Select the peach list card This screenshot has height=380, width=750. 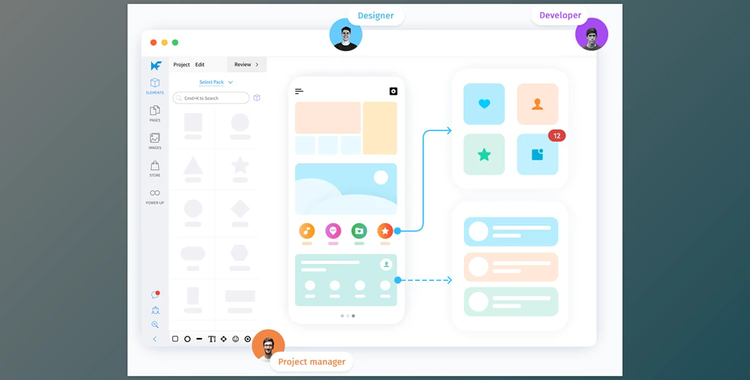tap(511, 267)
